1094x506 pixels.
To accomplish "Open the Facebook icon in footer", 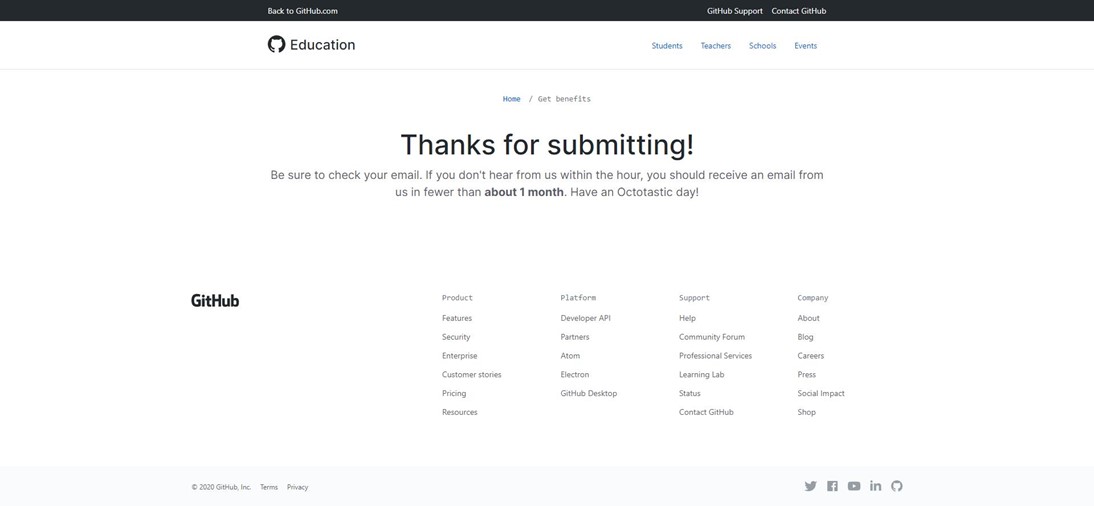I will point(832,486).
